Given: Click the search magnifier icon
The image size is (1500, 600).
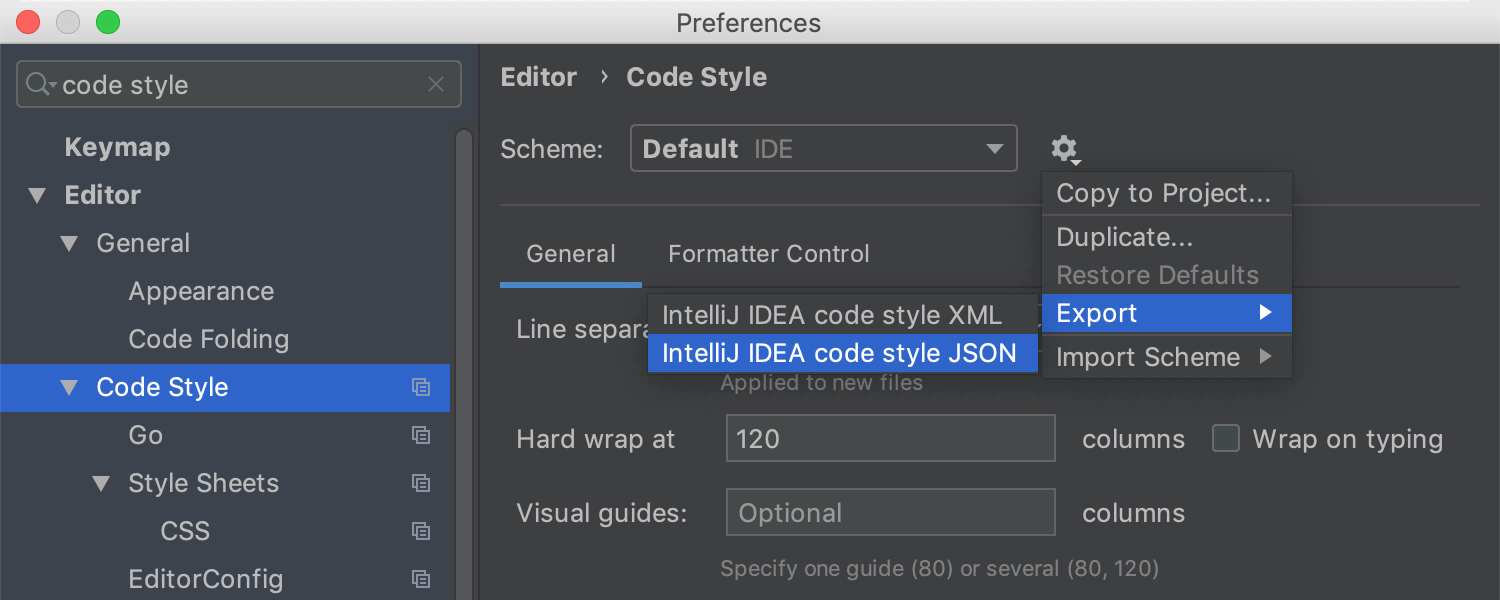Looking at the screenshot, I should [38, 85].
